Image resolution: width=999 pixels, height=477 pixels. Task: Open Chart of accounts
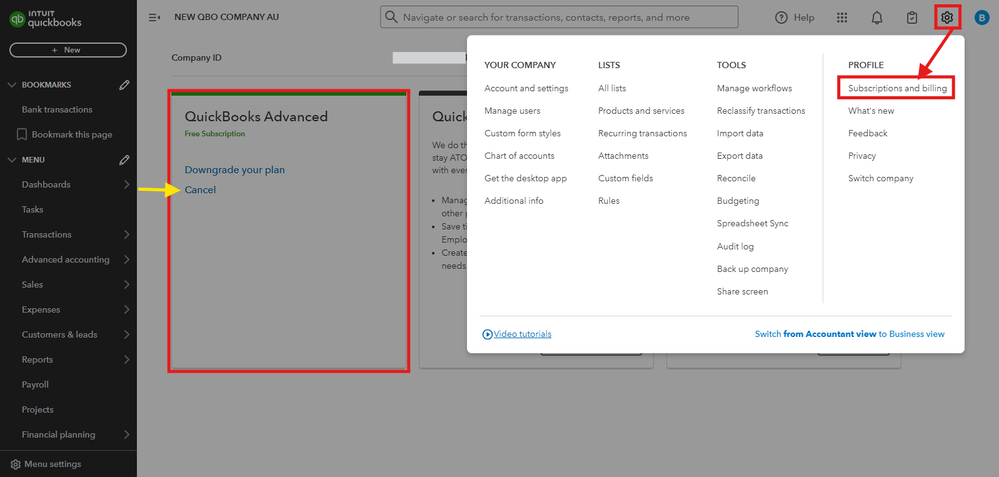pos(519,155)
